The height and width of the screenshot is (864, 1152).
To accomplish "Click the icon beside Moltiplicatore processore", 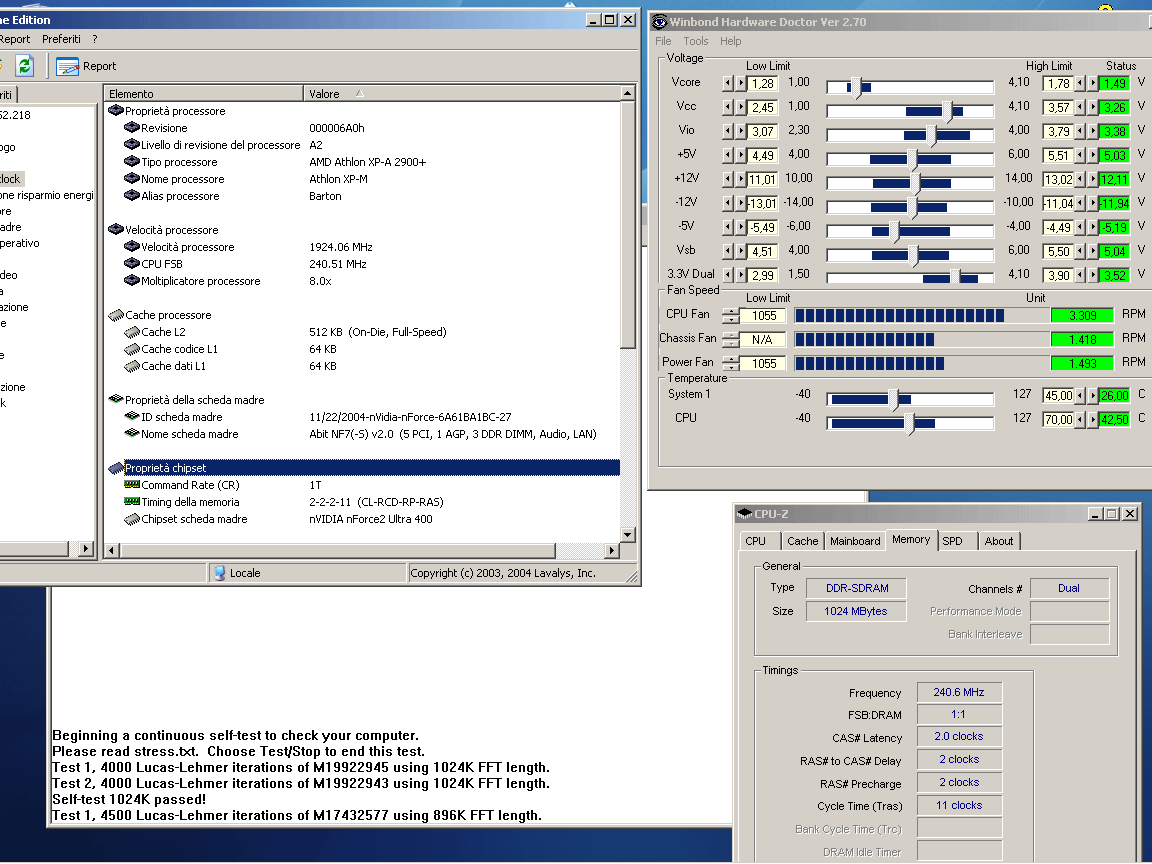I will [132, 281].
